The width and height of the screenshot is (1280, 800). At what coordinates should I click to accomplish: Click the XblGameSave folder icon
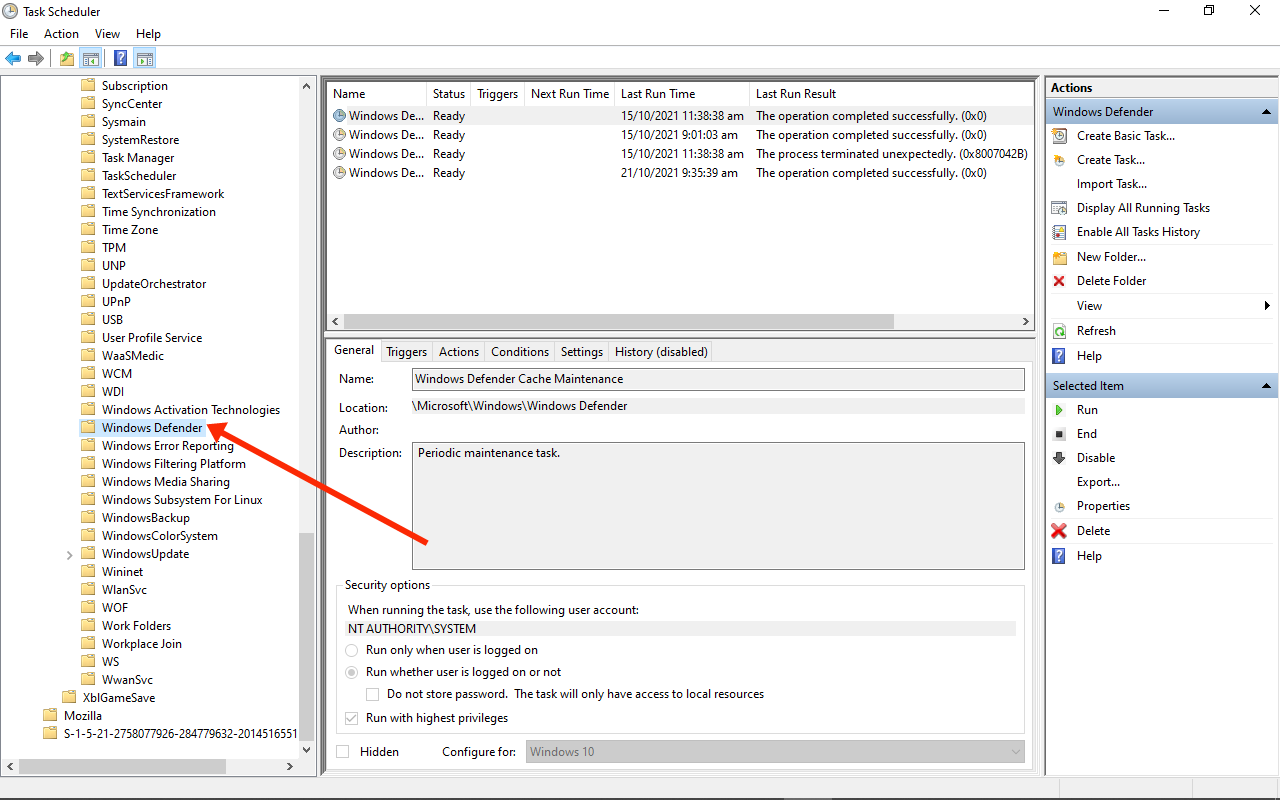(x=69, y=698)
